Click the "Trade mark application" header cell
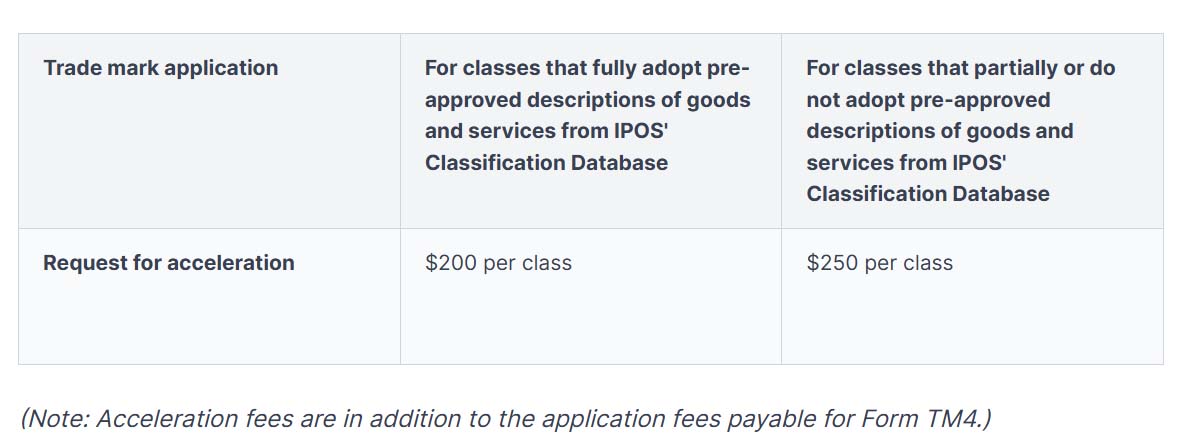The image size is (1182, 446). (x=160, y=69)
